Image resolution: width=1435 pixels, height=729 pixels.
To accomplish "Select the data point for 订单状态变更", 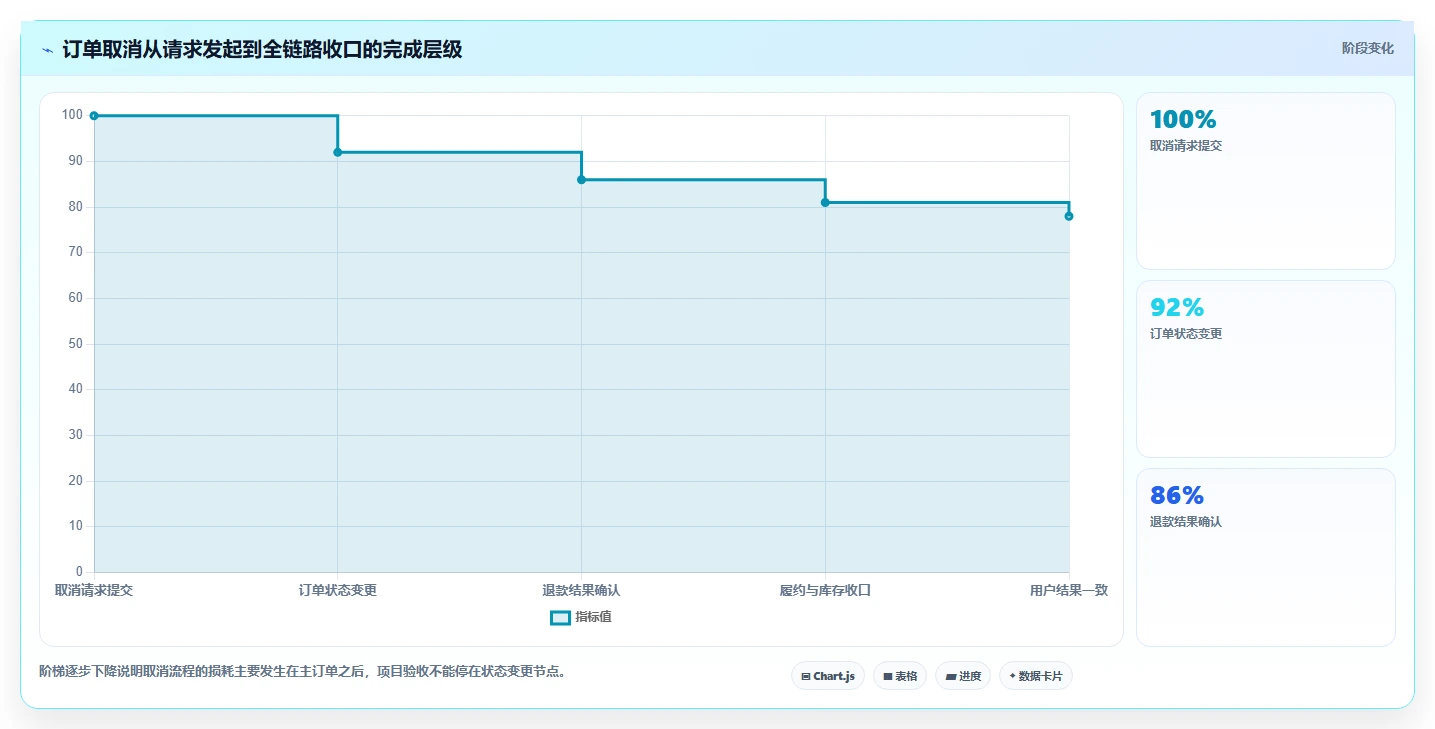I will [x=338, y=152].
